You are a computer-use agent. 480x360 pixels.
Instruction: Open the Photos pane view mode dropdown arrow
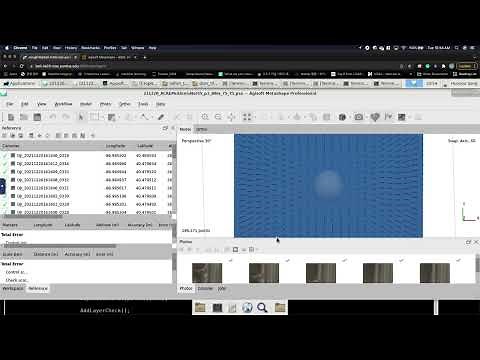(257, 250)
